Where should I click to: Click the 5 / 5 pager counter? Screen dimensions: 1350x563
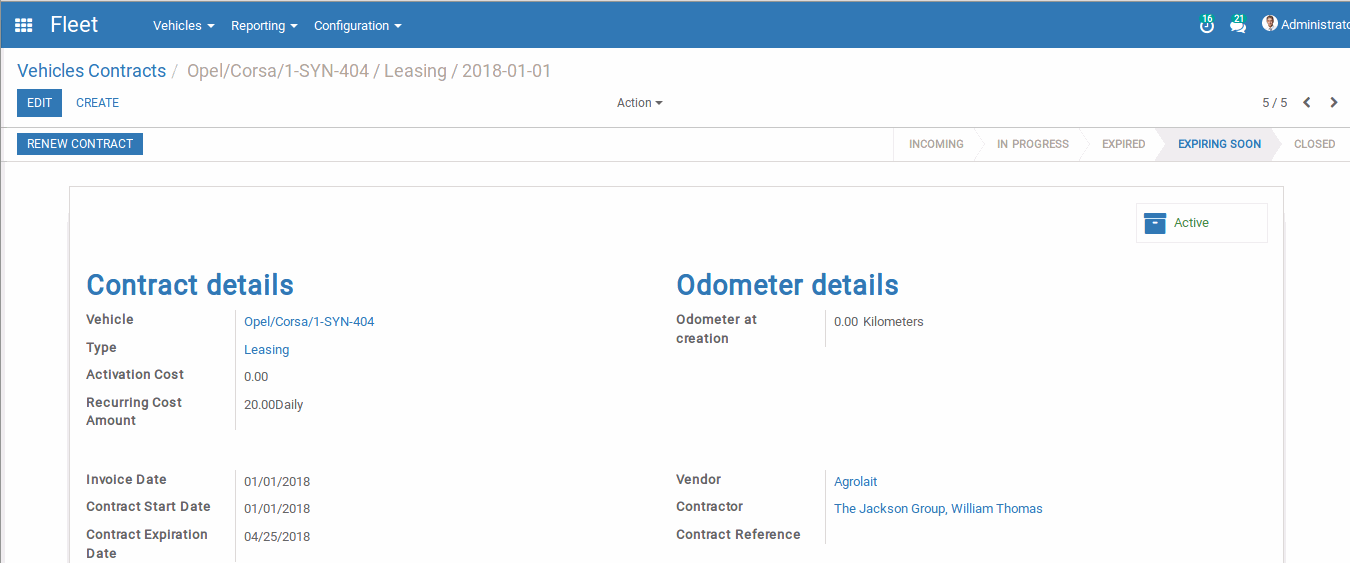point(1274,103)
